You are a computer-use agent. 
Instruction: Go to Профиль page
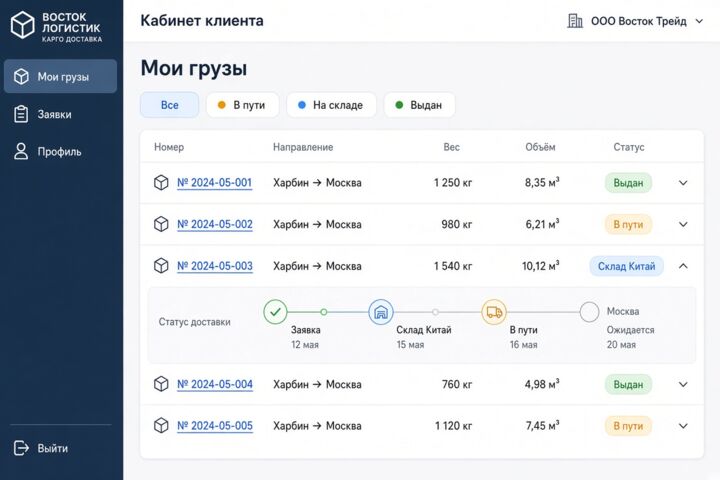pos(47,152)
